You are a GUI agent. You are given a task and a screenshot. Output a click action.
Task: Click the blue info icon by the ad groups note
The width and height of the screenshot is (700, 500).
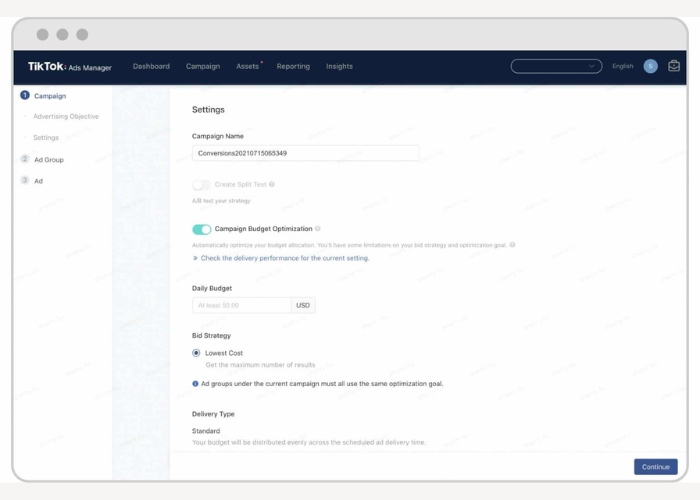pos(195,383)
